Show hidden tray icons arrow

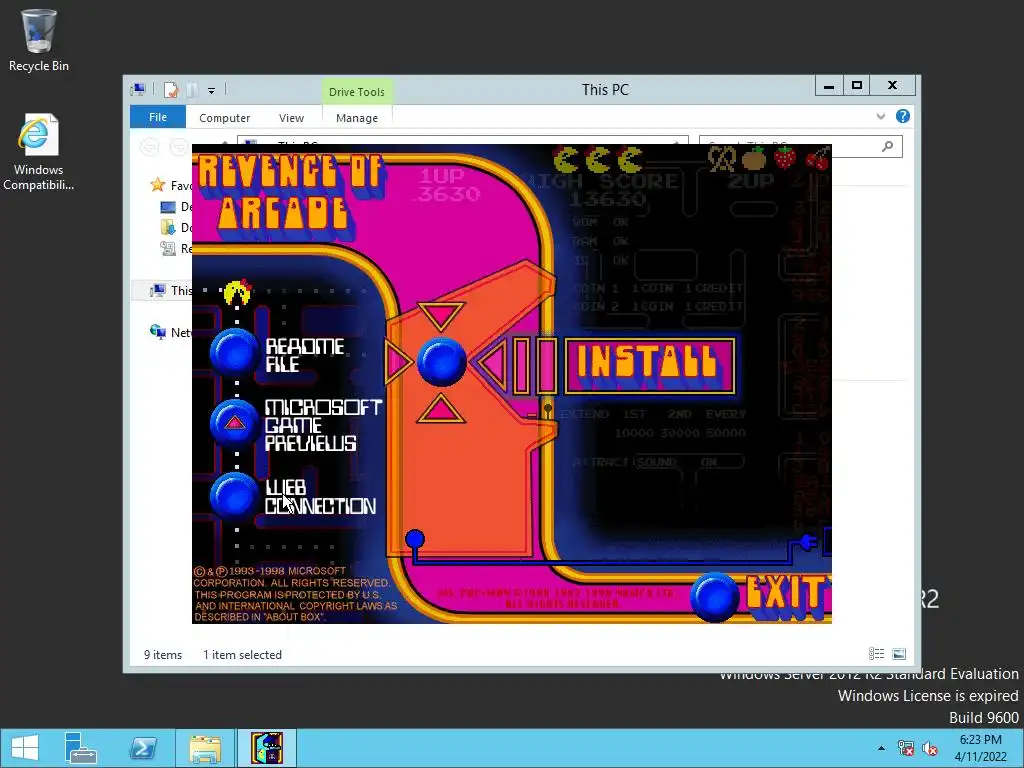click(882, 748)
